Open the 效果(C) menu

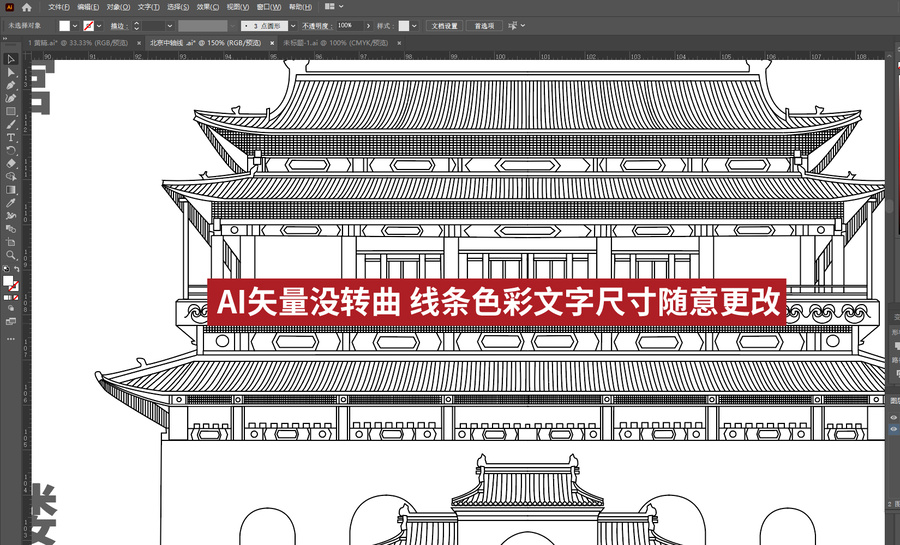[x=208, y=7]
